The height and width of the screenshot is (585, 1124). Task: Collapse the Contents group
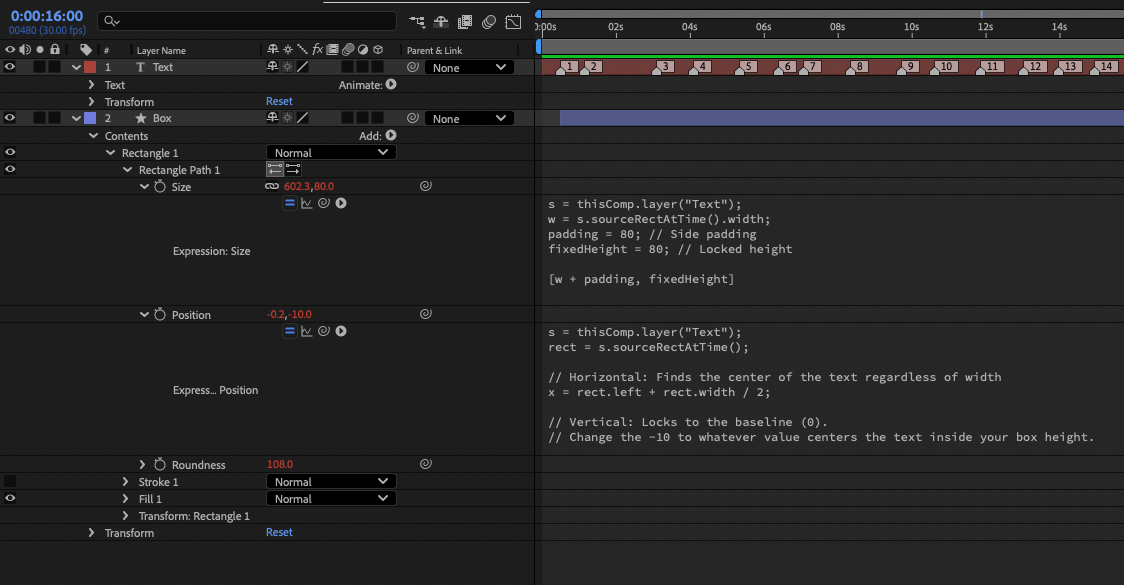coord(93,136)
